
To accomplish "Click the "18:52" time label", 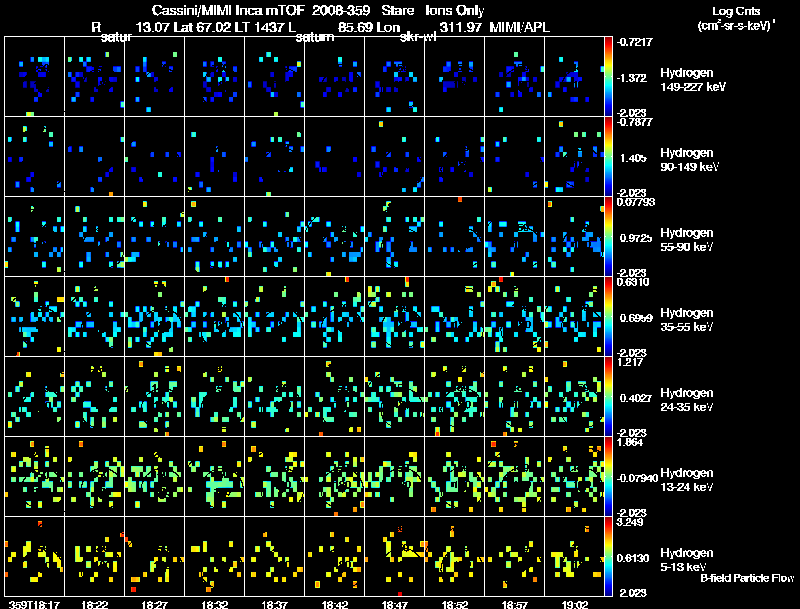I will (455, 604).
